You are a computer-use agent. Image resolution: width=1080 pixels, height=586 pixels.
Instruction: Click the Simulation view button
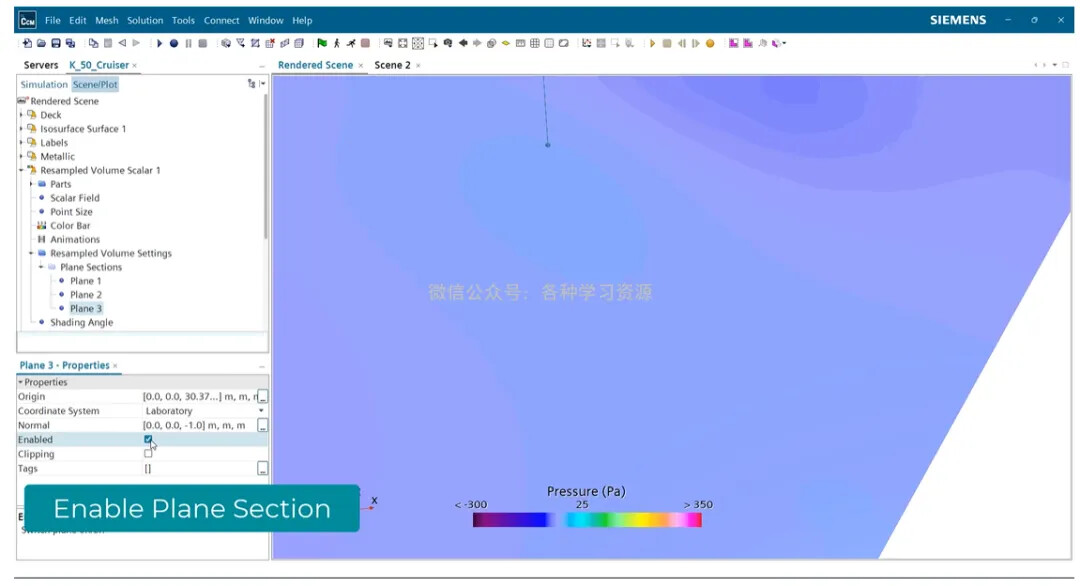click(44, 85)
